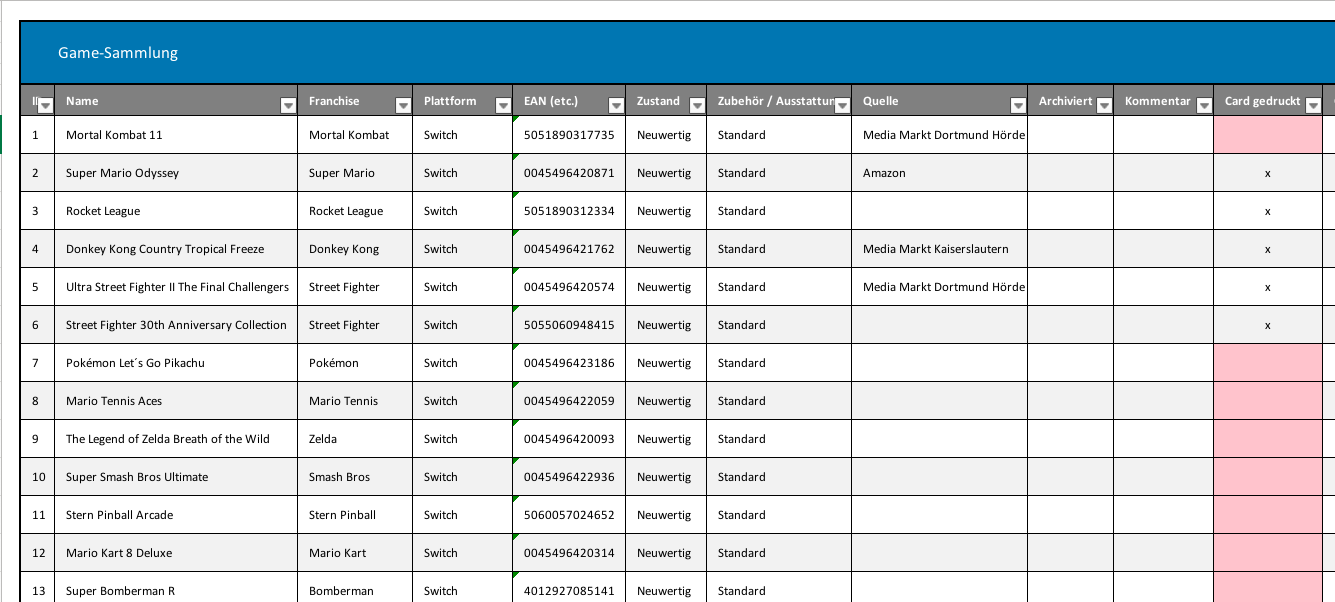Viewport: 1335px width, 602px height.
Task: Open the EAN (etc.) column filter dropdown
Action: (x=616, y=105)
